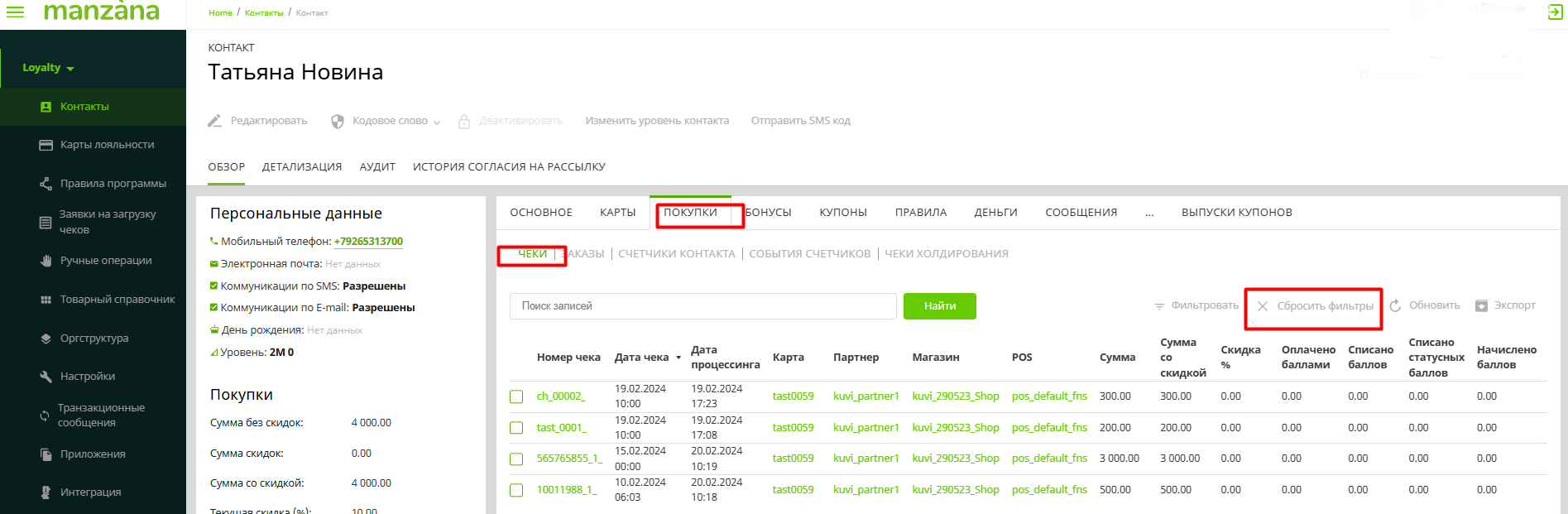Click the Экспорт export icon

1481,306
